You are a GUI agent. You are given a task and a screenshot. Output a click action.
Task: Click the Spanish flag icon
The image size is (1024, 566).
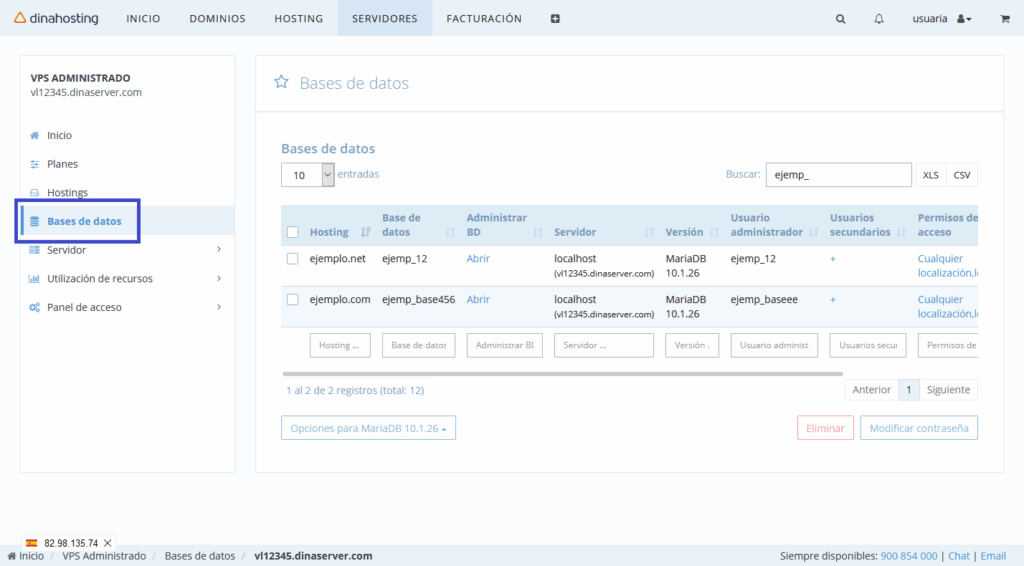pyautogui.click(x=31, y=543)
